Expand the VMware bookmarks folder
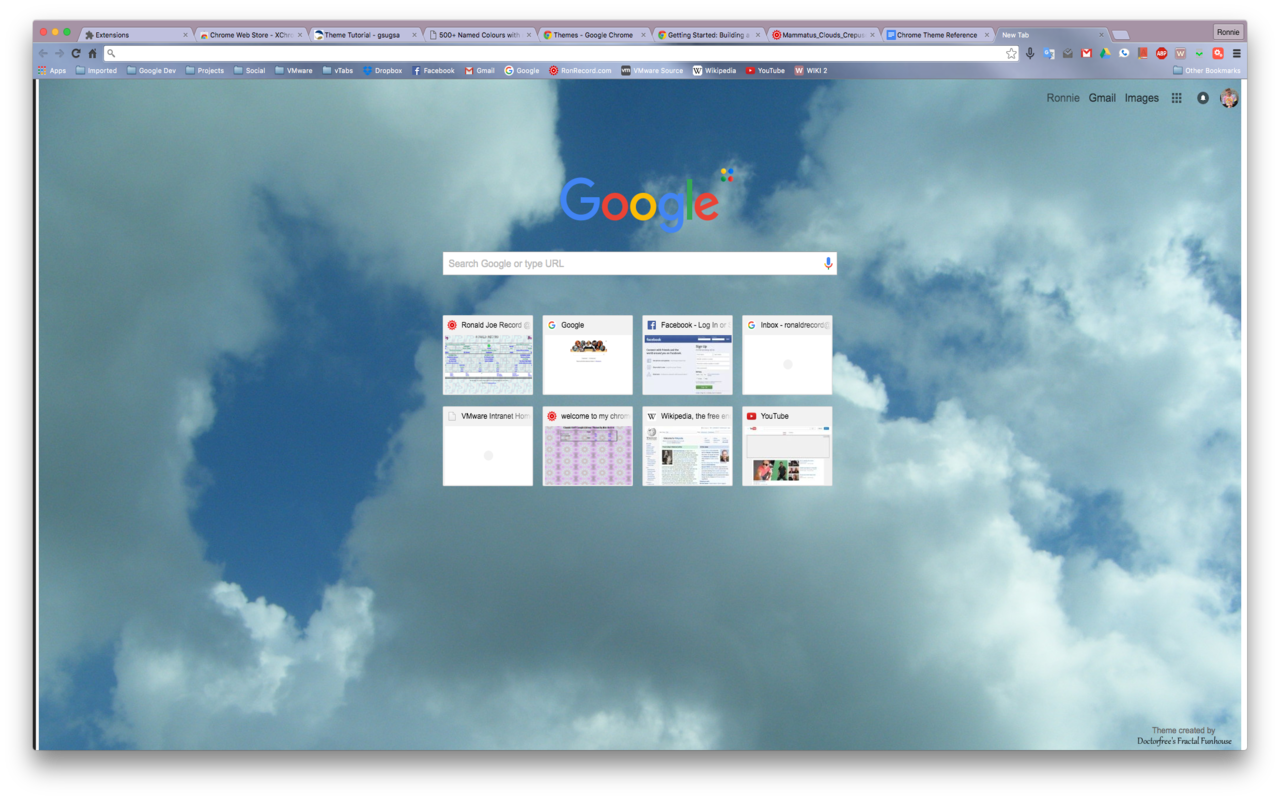1280x800 pixels. 294,71
